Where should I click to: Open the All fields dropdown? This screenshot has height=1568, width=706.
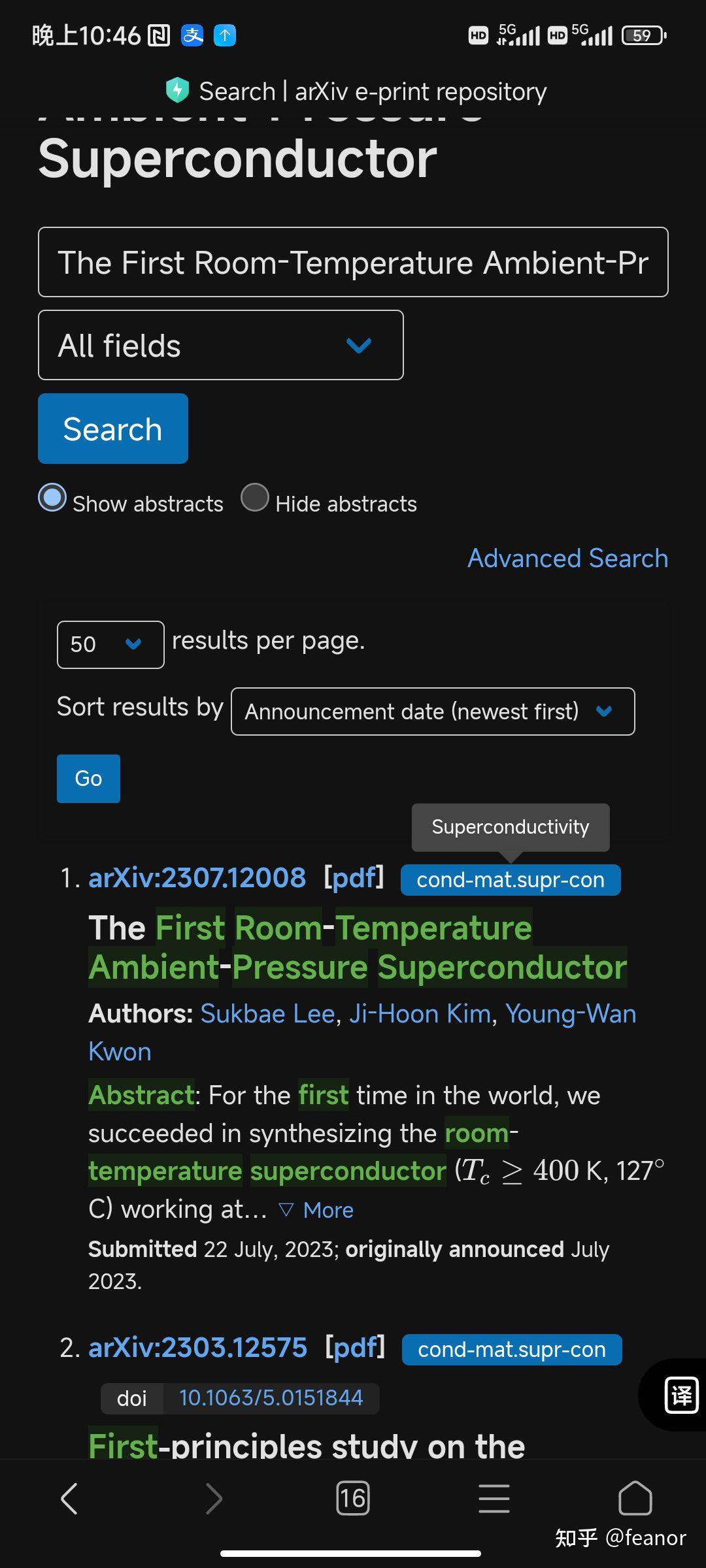[221, 345]
